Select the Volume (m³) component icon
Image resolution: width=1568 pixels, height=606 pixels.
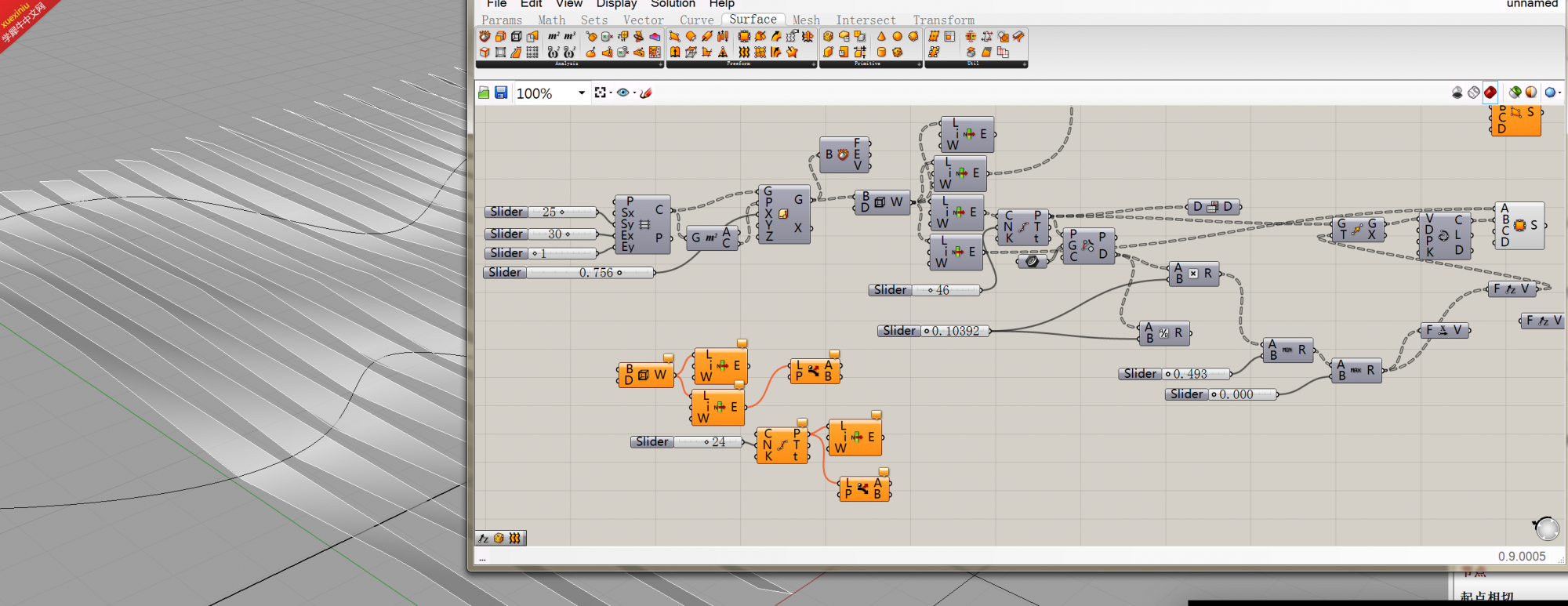tap(569, 36)
